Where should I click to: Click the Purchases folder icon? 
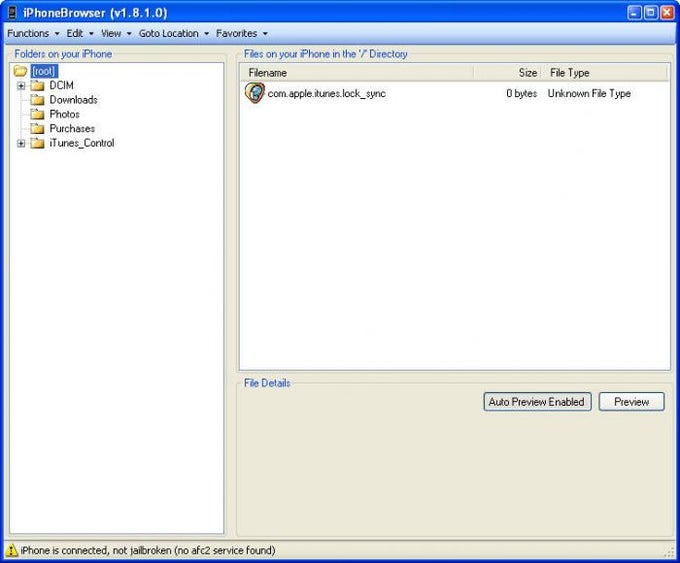[x=37, y=129]
